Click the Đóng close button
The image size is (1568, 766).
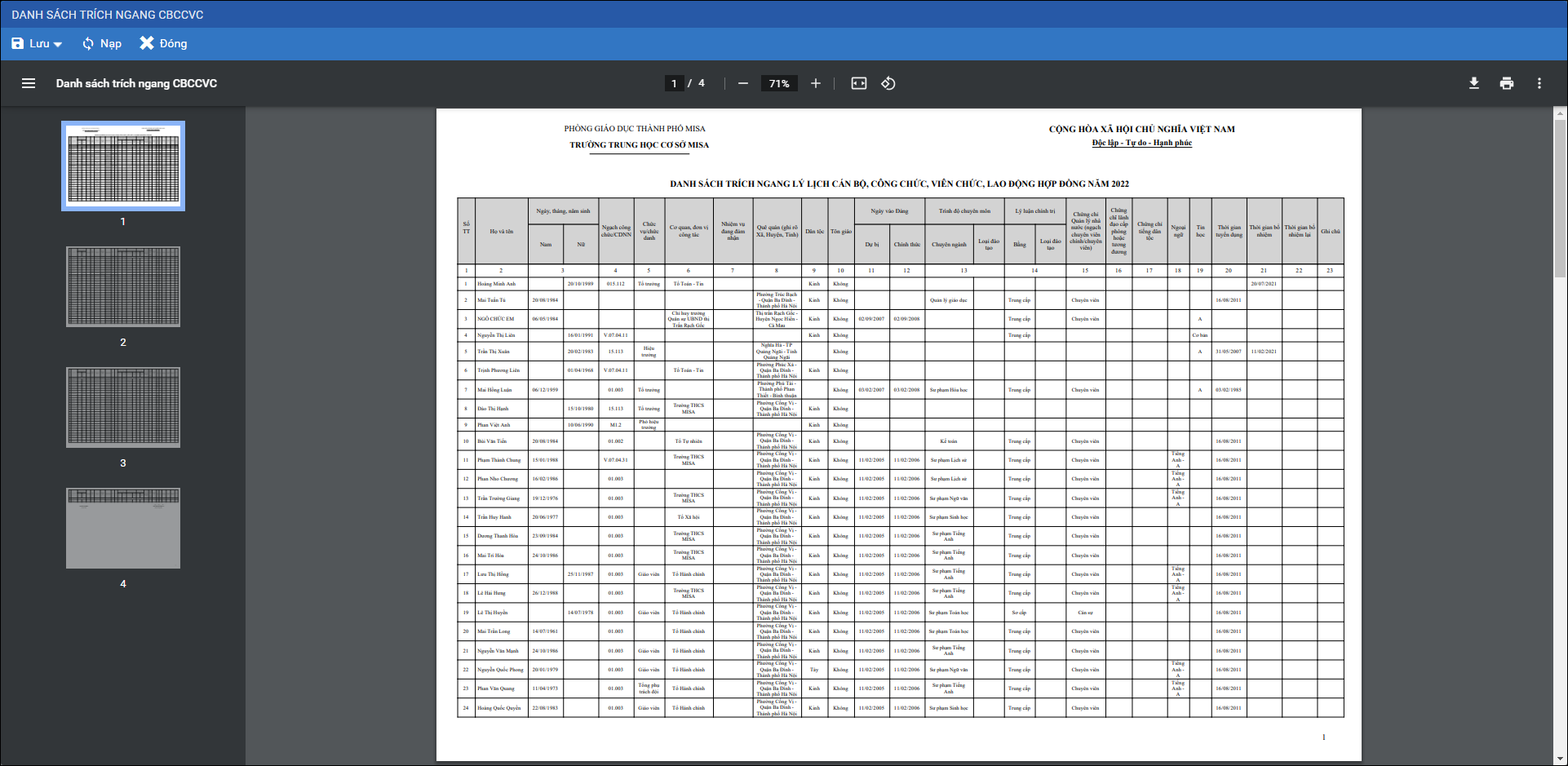click(163, 43)
